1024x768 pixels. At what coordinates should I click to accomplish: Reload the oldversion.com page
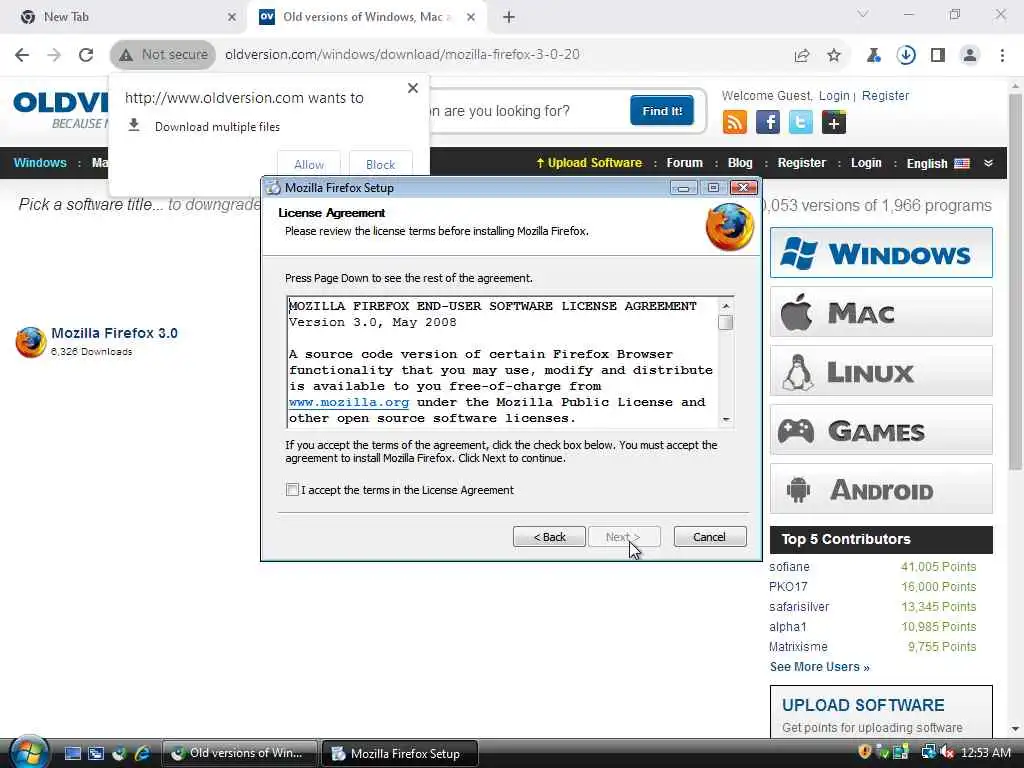86,55
